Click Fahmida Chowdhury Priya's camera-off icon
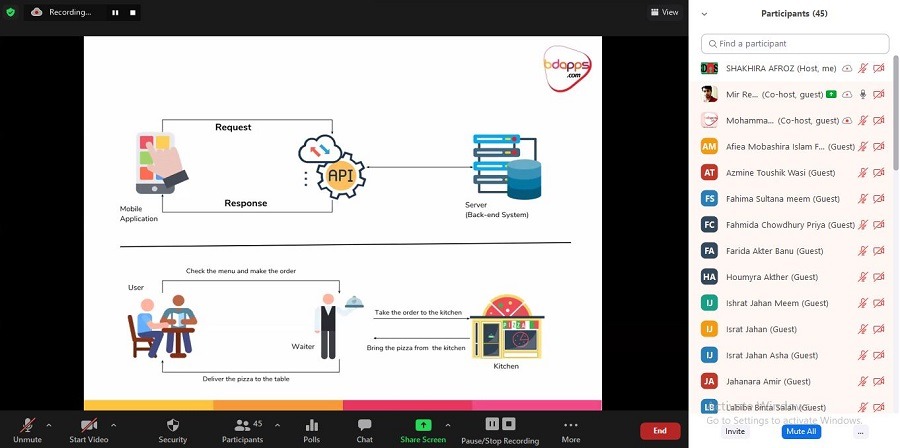Viewport: 900px width, 448px height. pos(878,225)
